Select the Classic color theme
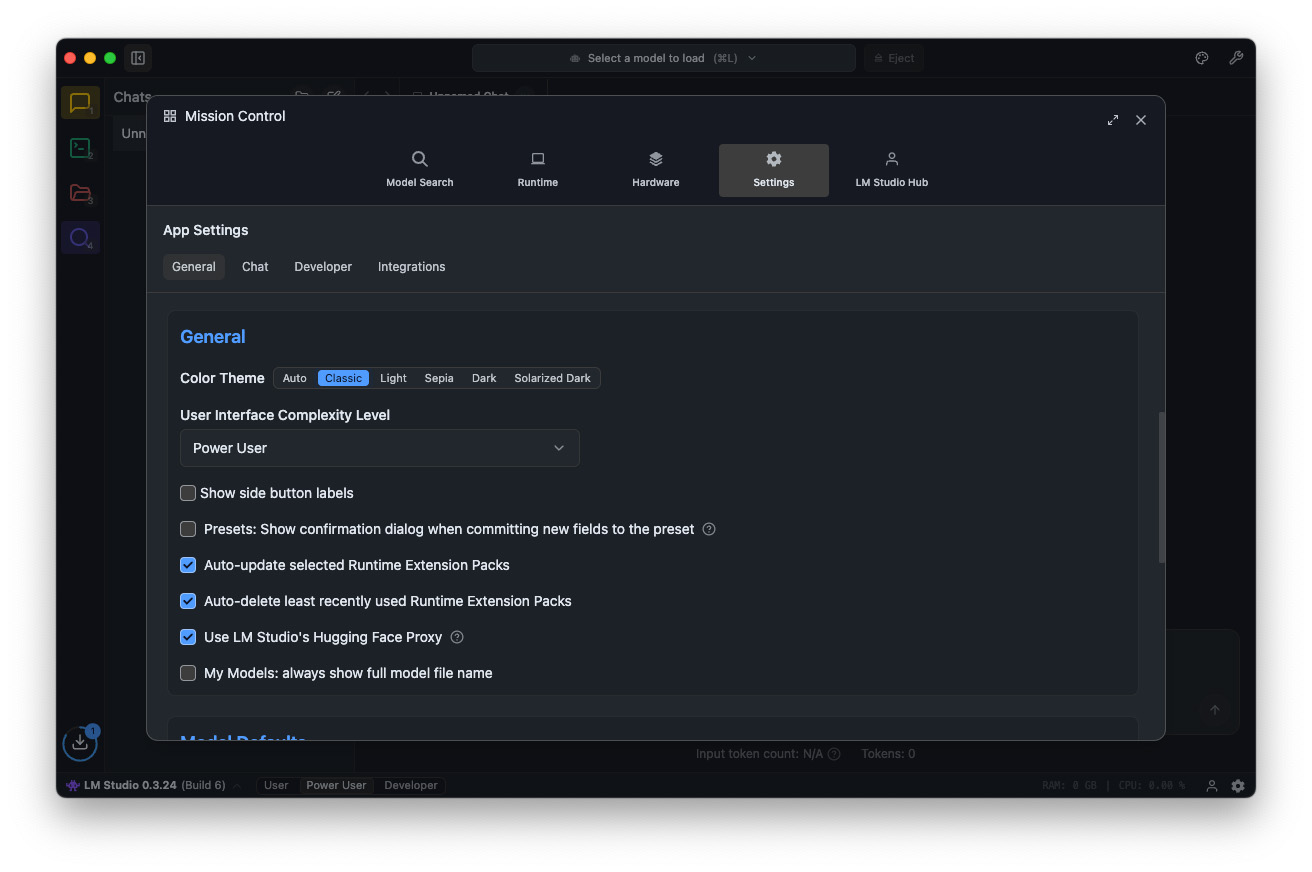 [343, 378]
